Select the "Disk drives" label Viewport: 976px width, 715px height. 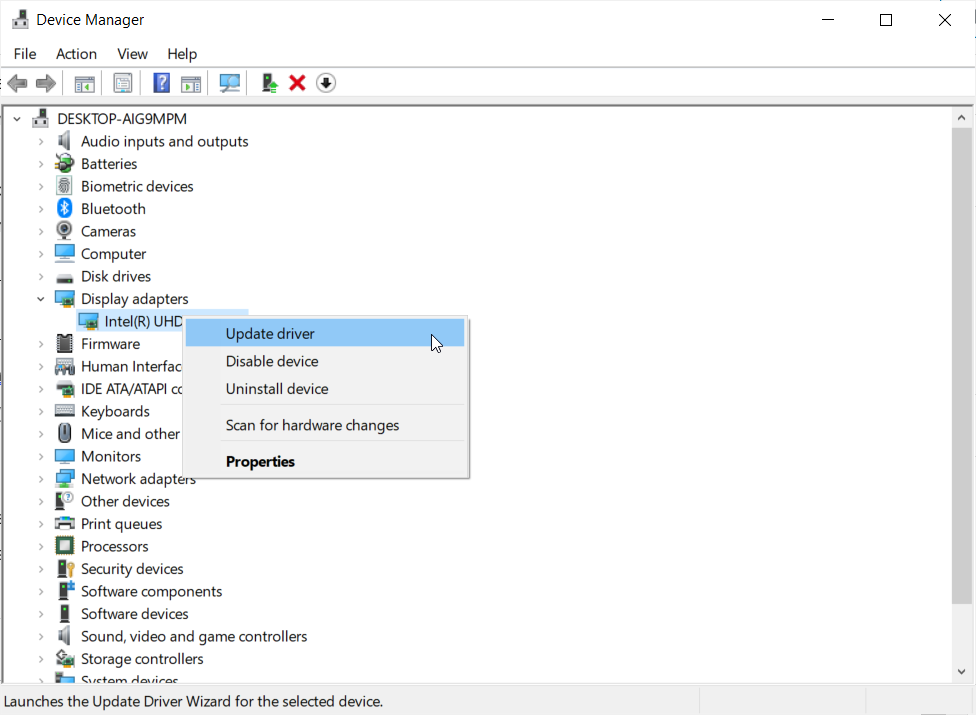click(116, 276)
